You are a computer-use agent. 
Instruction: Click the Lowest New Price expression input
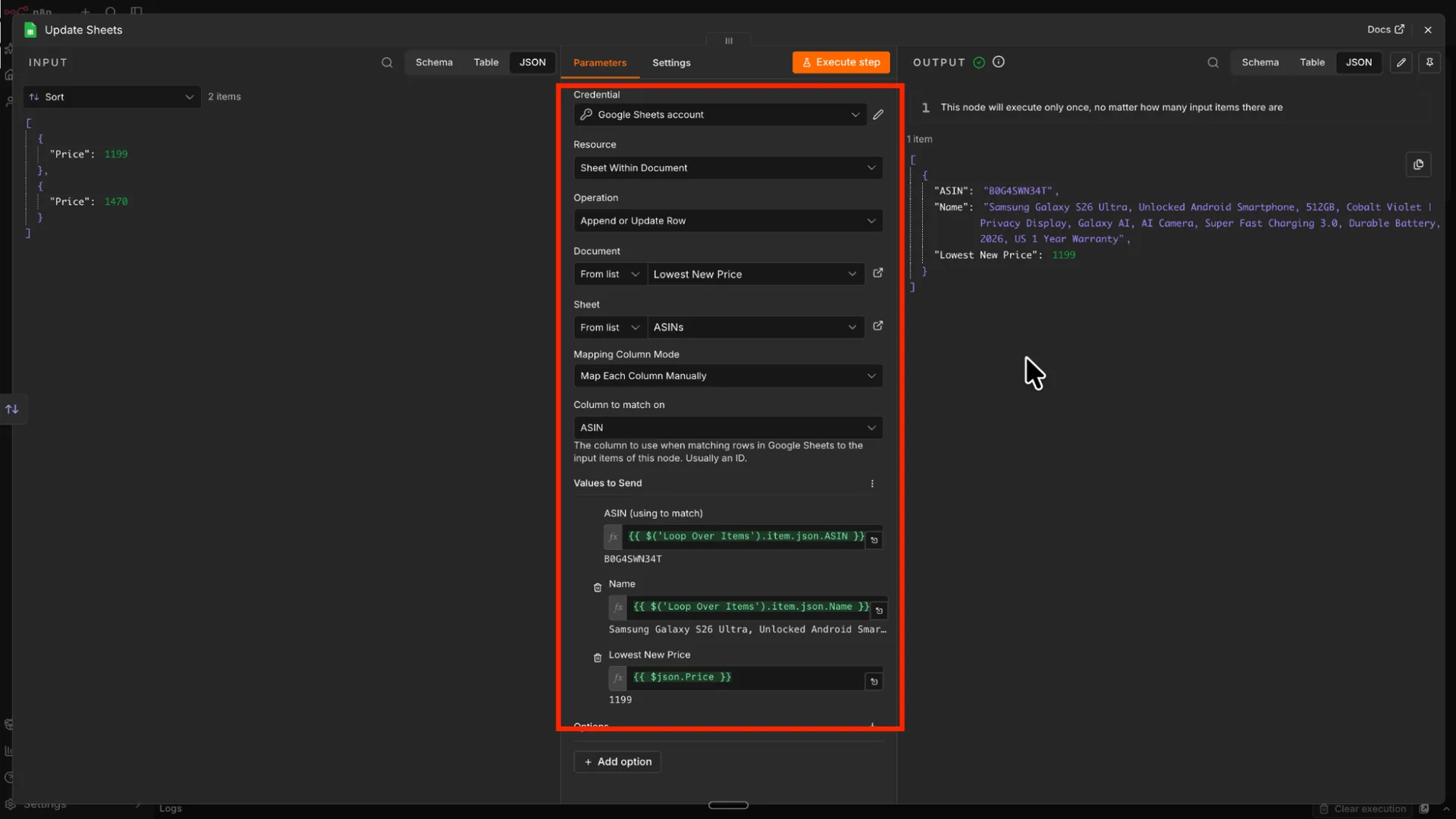click(745, 678)
